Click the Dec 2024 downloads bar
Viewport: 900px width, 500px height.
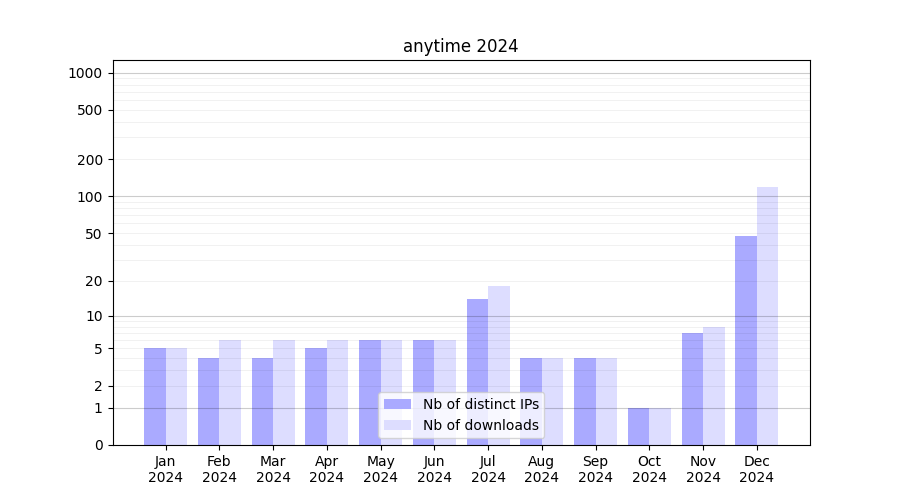[767, 315]
